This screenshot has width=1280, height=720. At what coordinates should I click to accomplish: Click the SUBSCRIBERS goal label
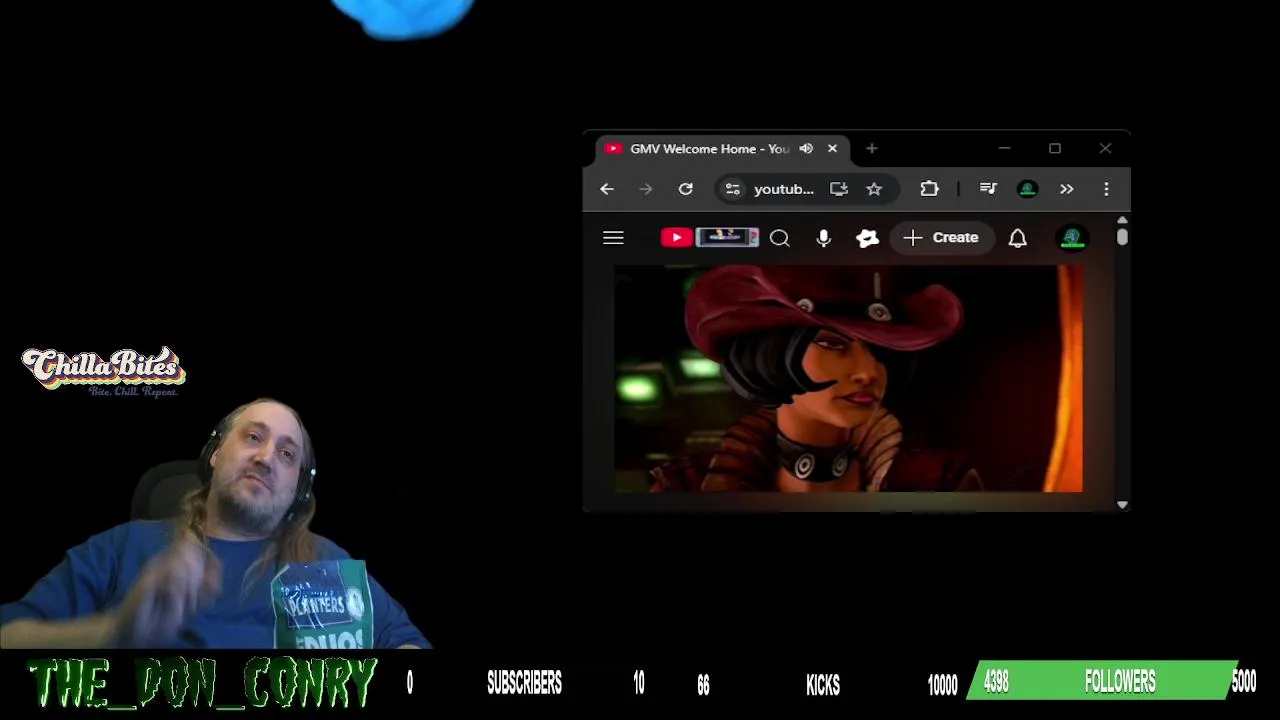click(524, 683)
